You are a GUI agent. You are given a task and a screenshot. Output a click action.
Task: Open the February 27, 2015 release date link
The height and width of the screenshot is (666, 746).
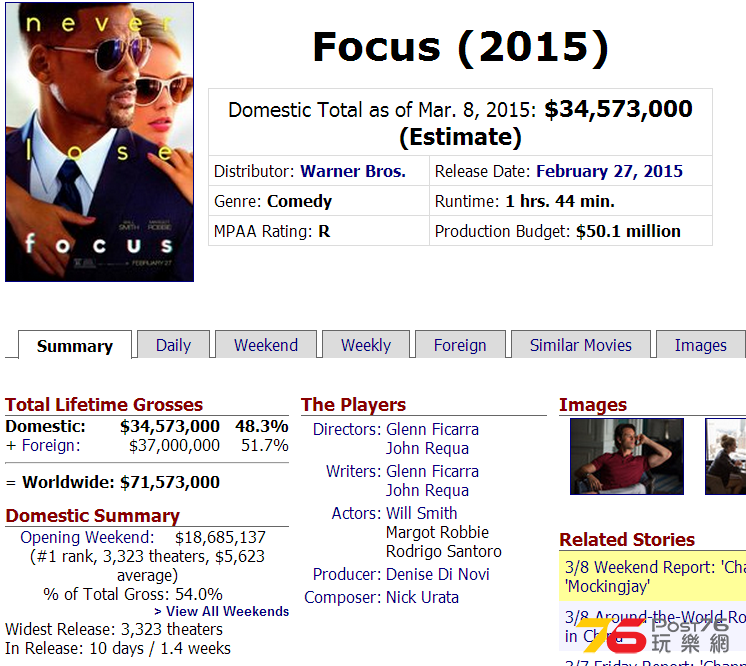[609, 171]
